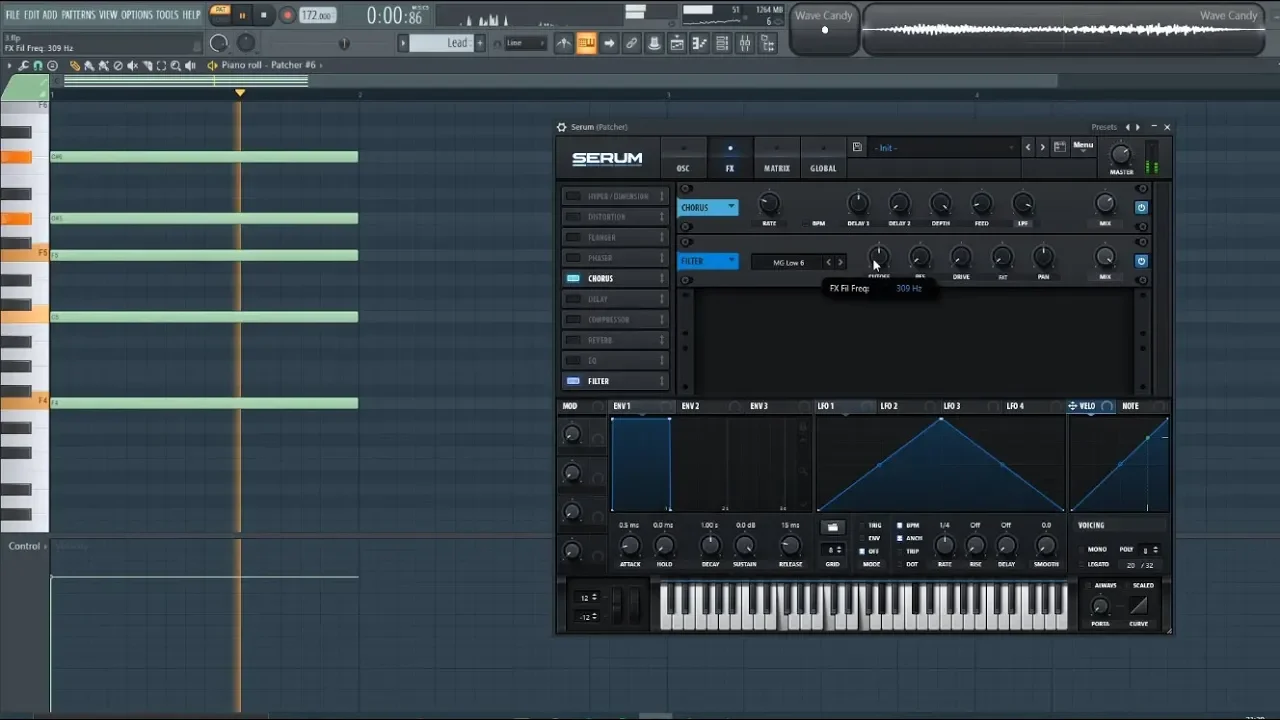
Task: Click the MG Low 6 filter type field
Action: 788,262
